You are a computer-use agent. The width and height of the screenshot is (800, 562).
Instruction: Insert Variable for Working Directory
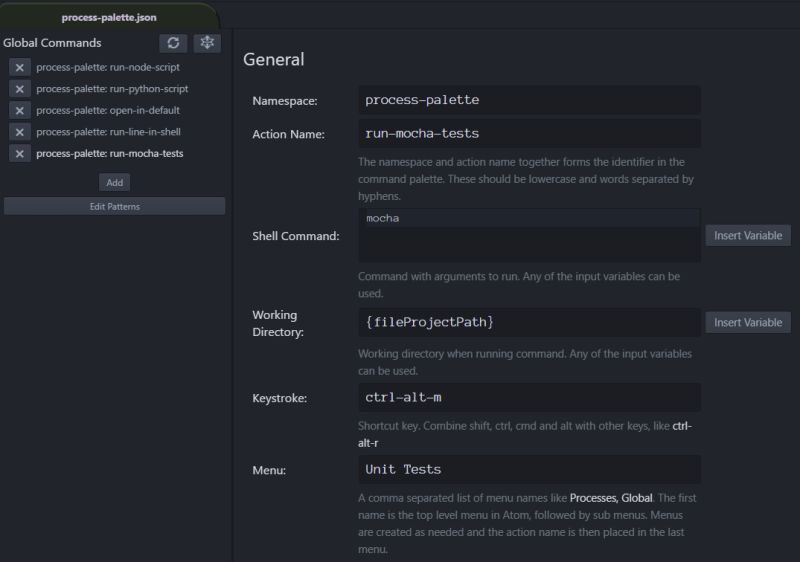[x=748, y=322]
